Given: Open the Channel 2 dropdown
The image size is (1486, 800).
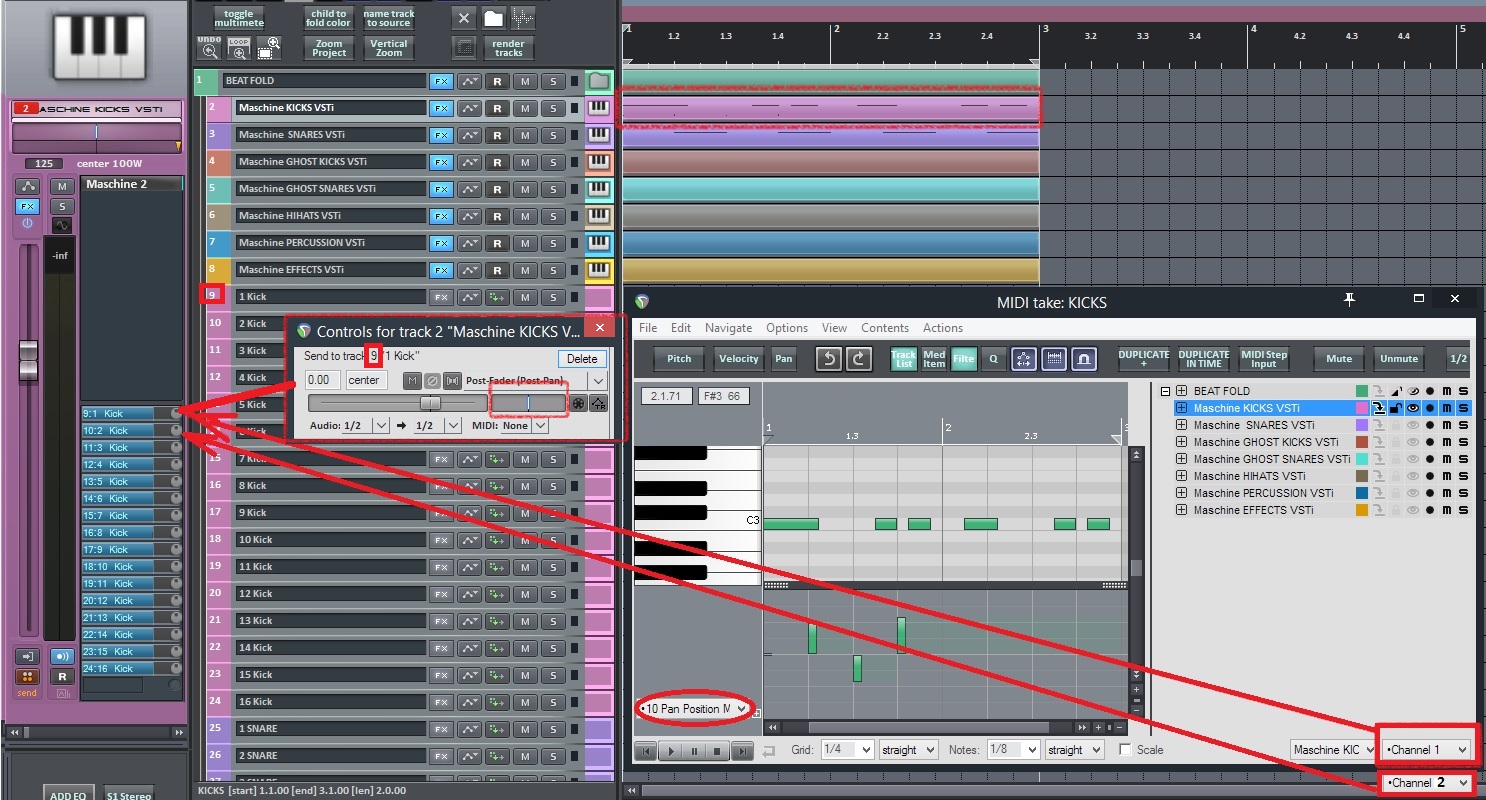Looking at the screenshot, I should (1427, 783).
